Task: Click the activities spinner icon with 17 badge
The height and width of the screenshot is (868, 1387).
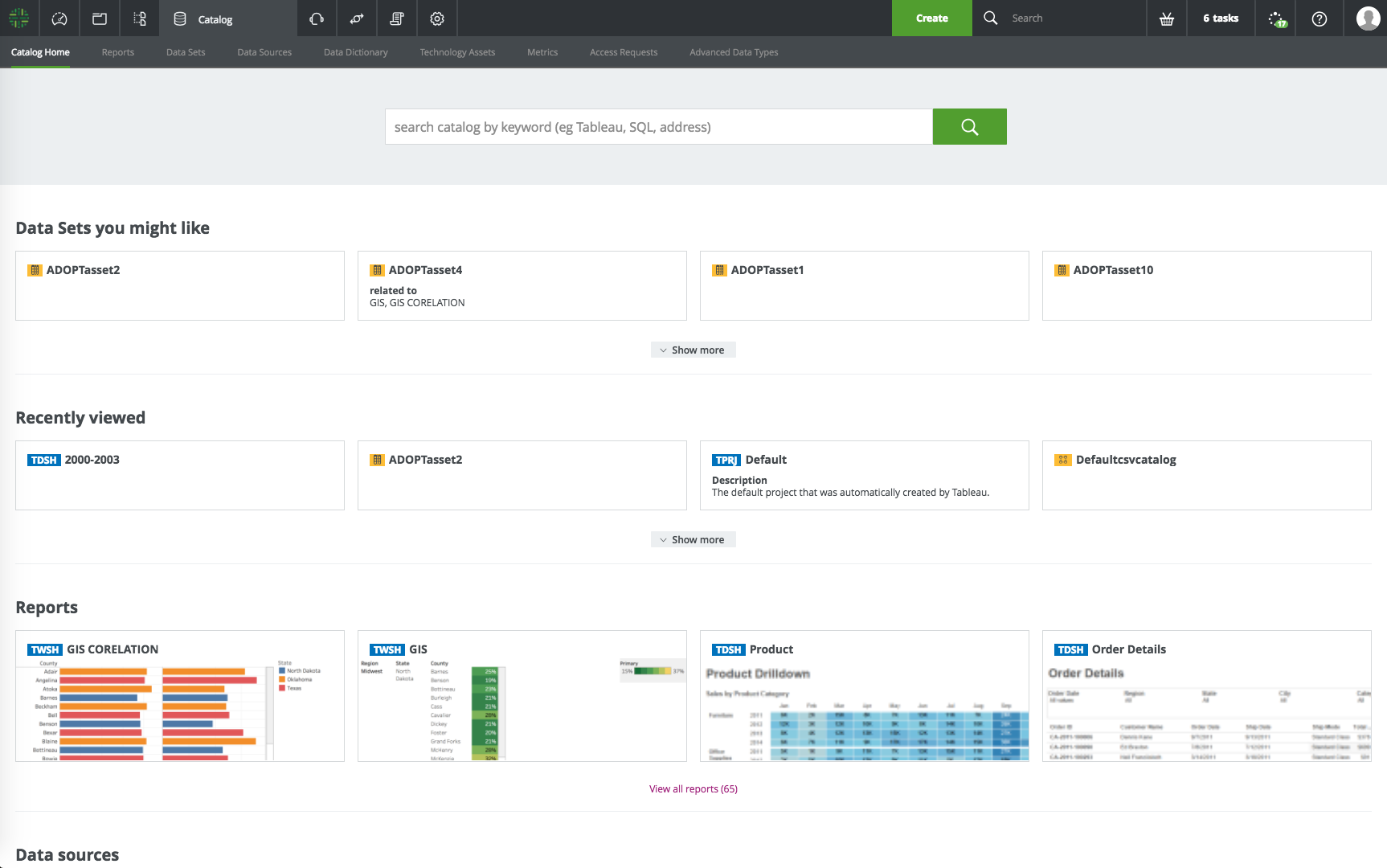Action: point(1277,18)
